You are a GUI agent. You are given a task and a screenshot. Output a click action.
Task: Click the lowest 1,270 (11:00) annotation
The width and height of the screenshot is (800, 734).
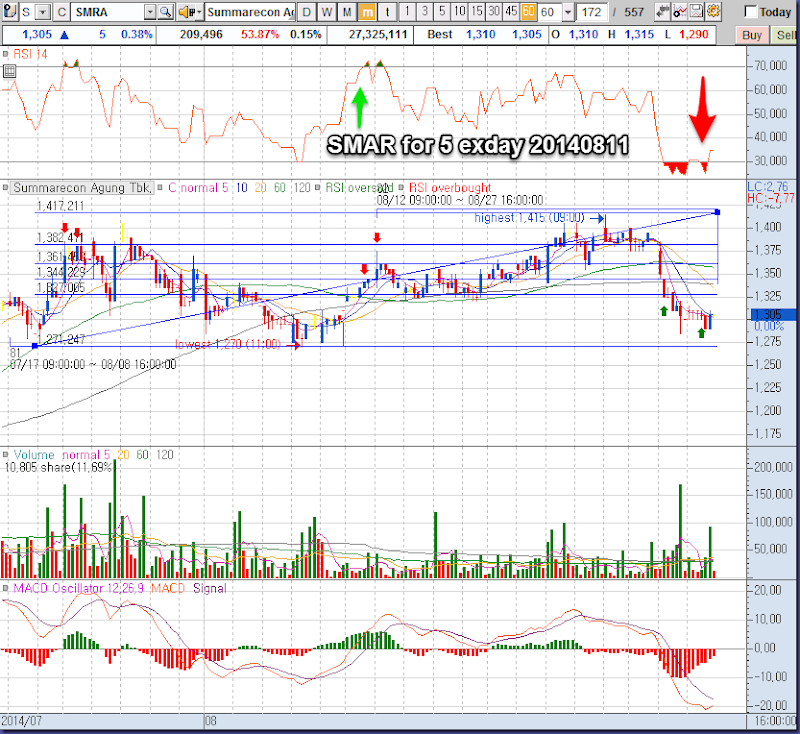pyautogui.click(x=228, y=344)
